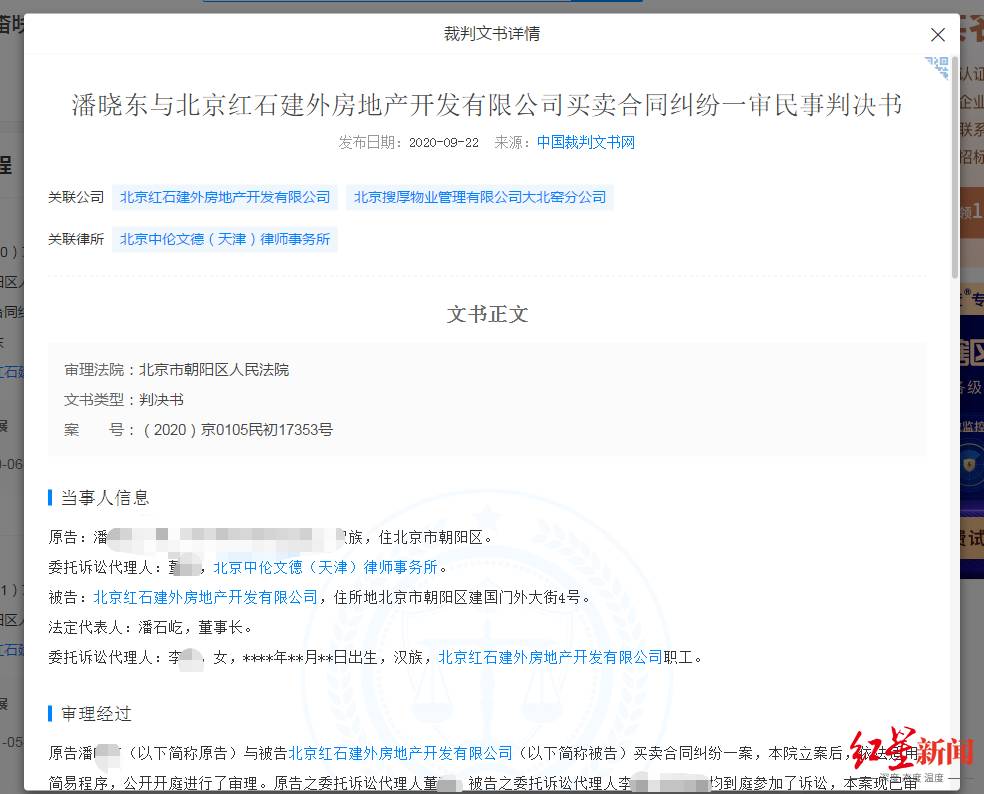The height and width of the screenshot is (794, 984).
Task: Open 北京红石建外房地产开发有限公司 related company tag
Action: (x=225, y=197)
